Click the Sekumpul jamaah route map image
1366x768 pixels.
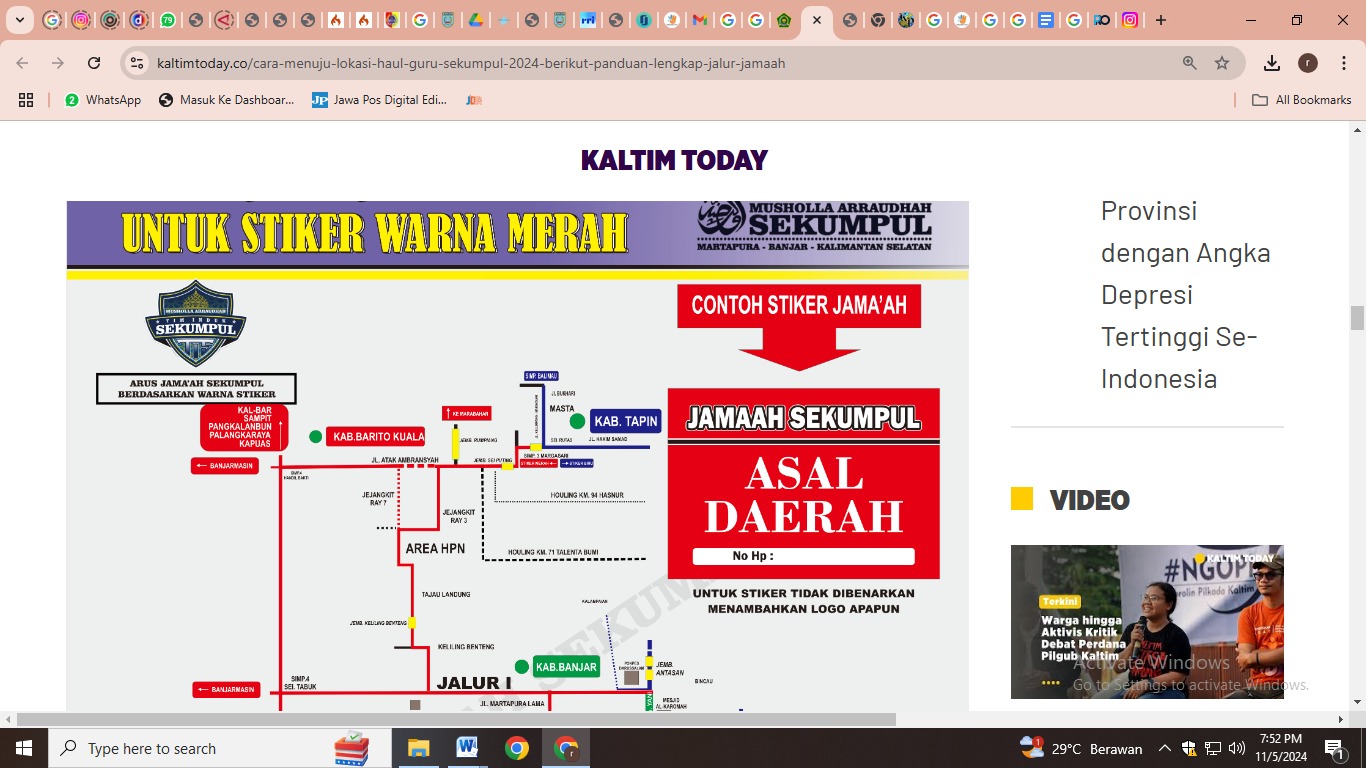517,456
